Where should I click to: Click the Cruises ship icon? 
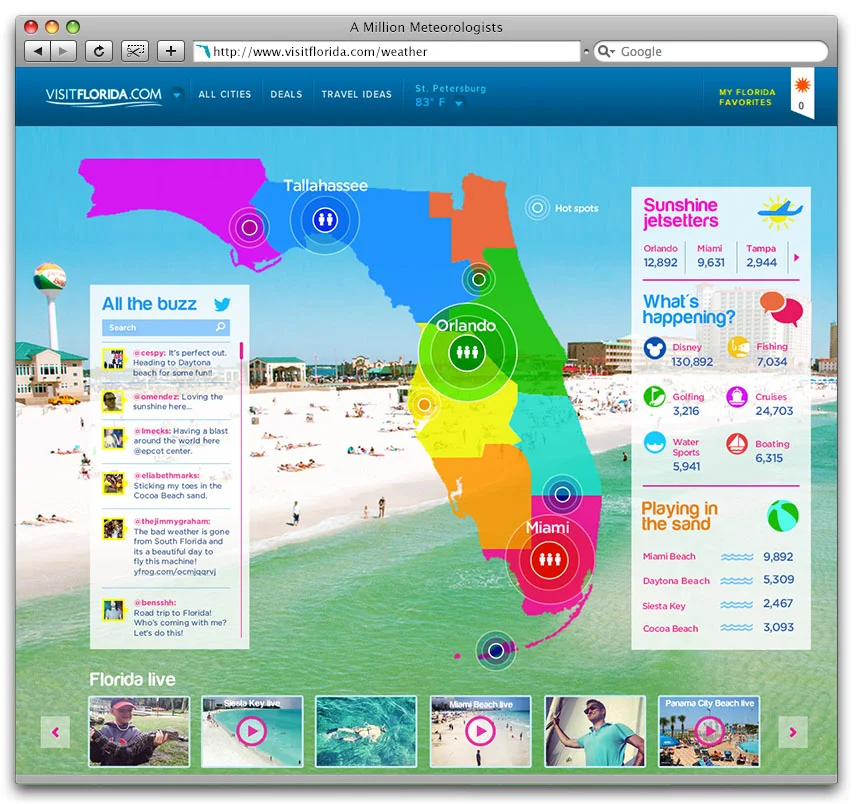pos(737,397)
